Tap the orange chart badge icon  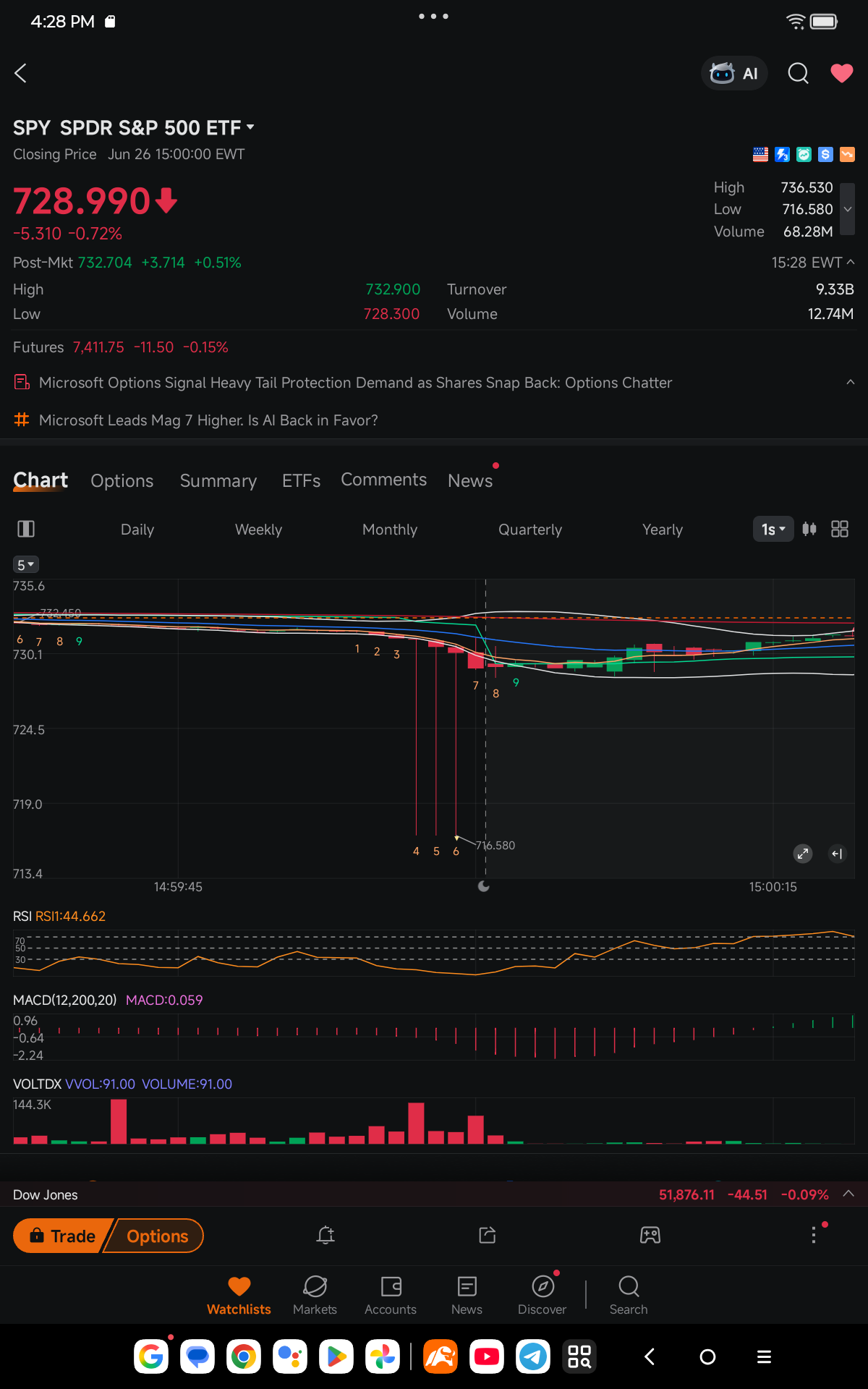pos(847,154)
